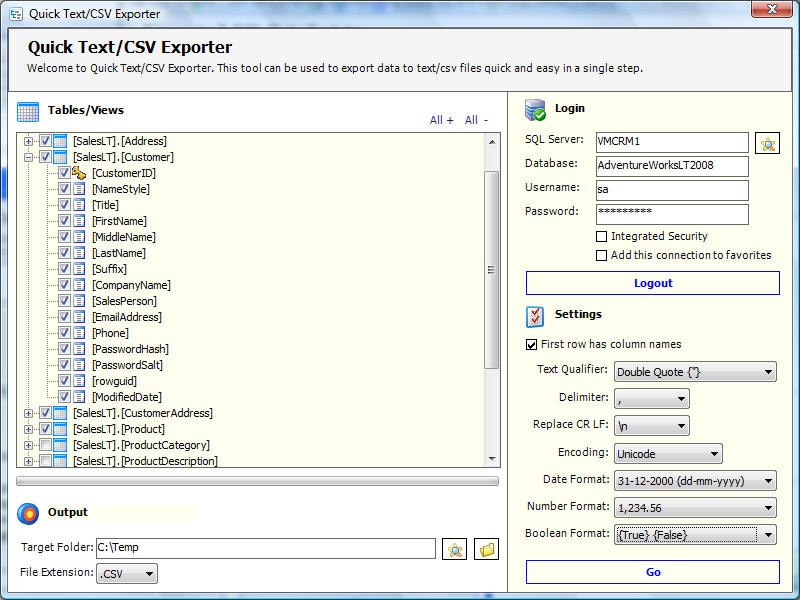Click the column icon beside [Title]
This screenshot has height=600, width=800.
79,205
